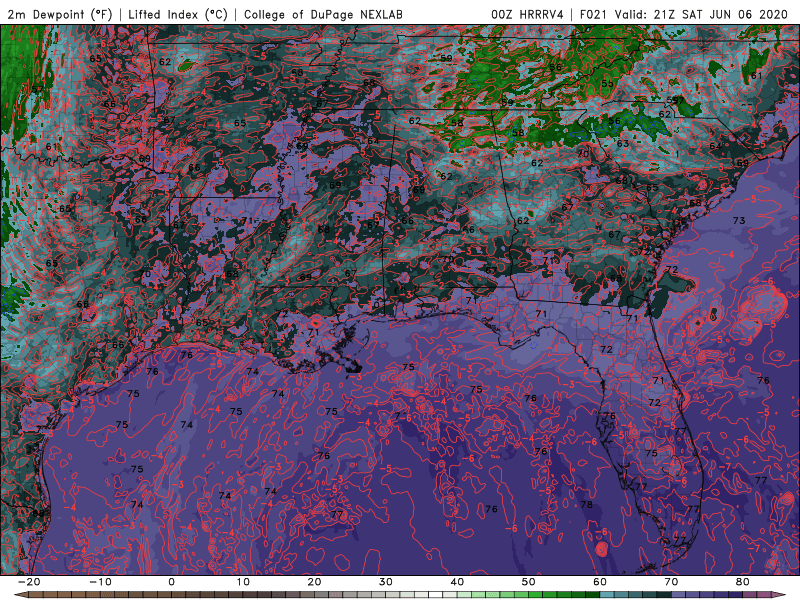Click the '50' color scale label

tap(529, 582)
